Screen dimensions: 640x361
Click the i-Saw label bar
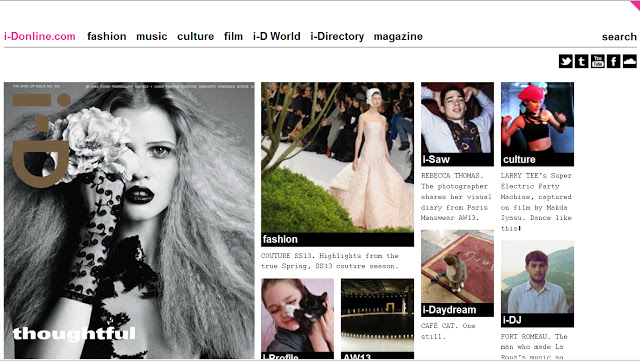coord(457,160)
